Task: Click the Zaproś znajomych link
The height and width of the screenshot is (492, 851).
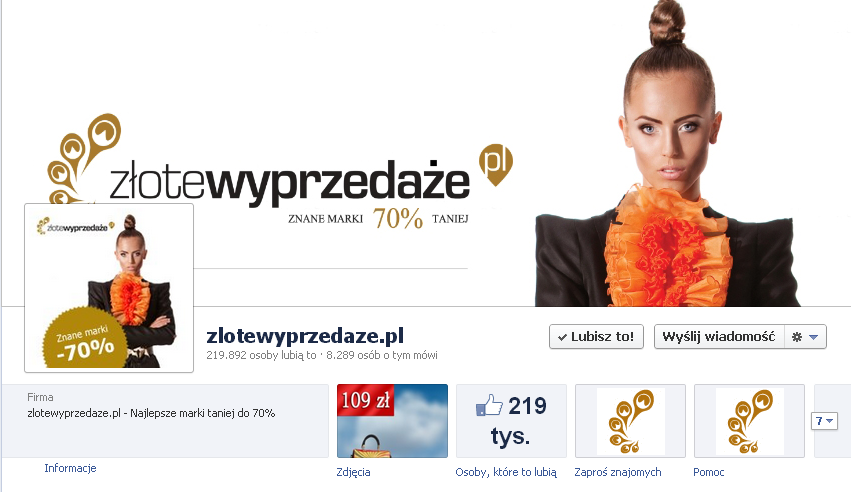Action: click(618, 472)
